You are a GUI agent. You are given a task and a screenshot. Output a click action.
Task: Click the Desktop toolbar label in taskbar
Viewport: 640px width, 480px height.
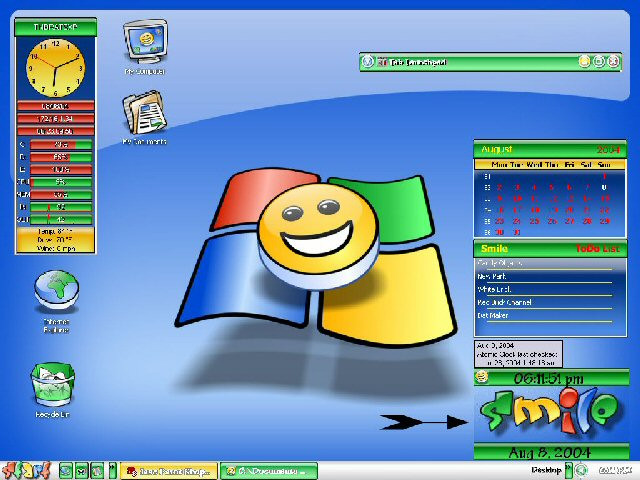546,470
